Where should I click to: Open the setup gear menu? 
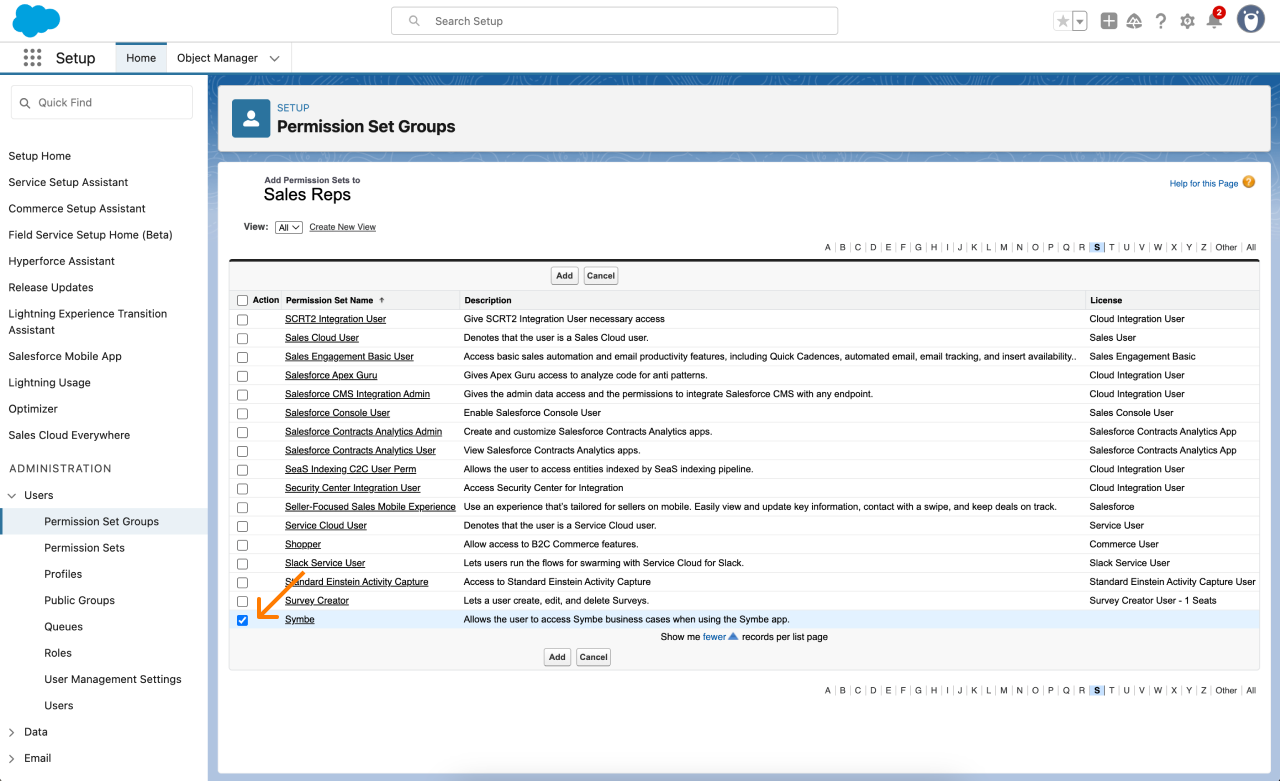point(1187,21)
